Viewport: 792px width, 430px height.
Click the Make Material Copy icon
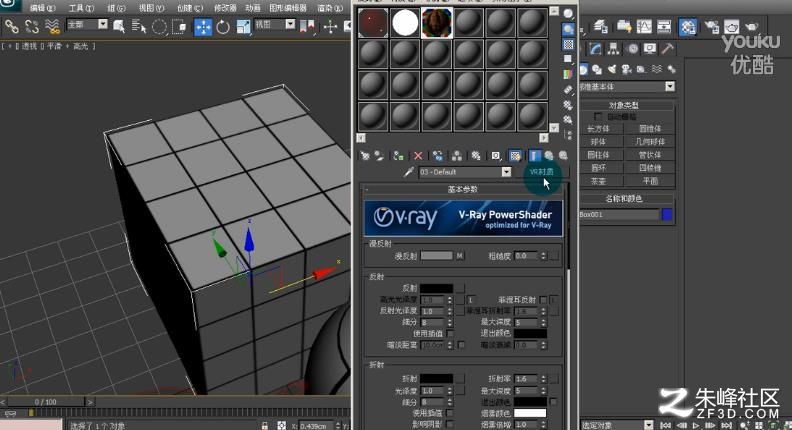pyautogui.click(x=437, y=156)
